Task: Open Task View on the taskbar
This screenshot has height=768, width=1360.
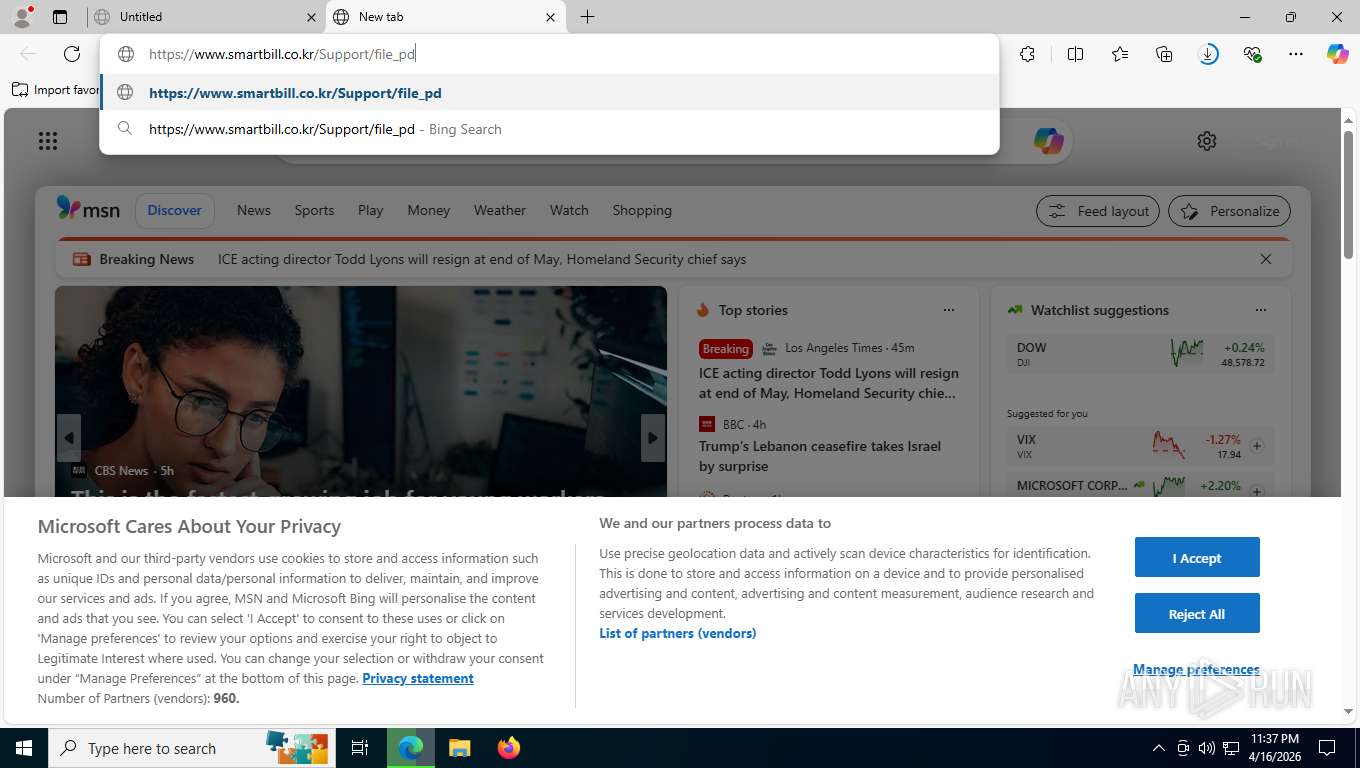Action: tap(360, 748)
